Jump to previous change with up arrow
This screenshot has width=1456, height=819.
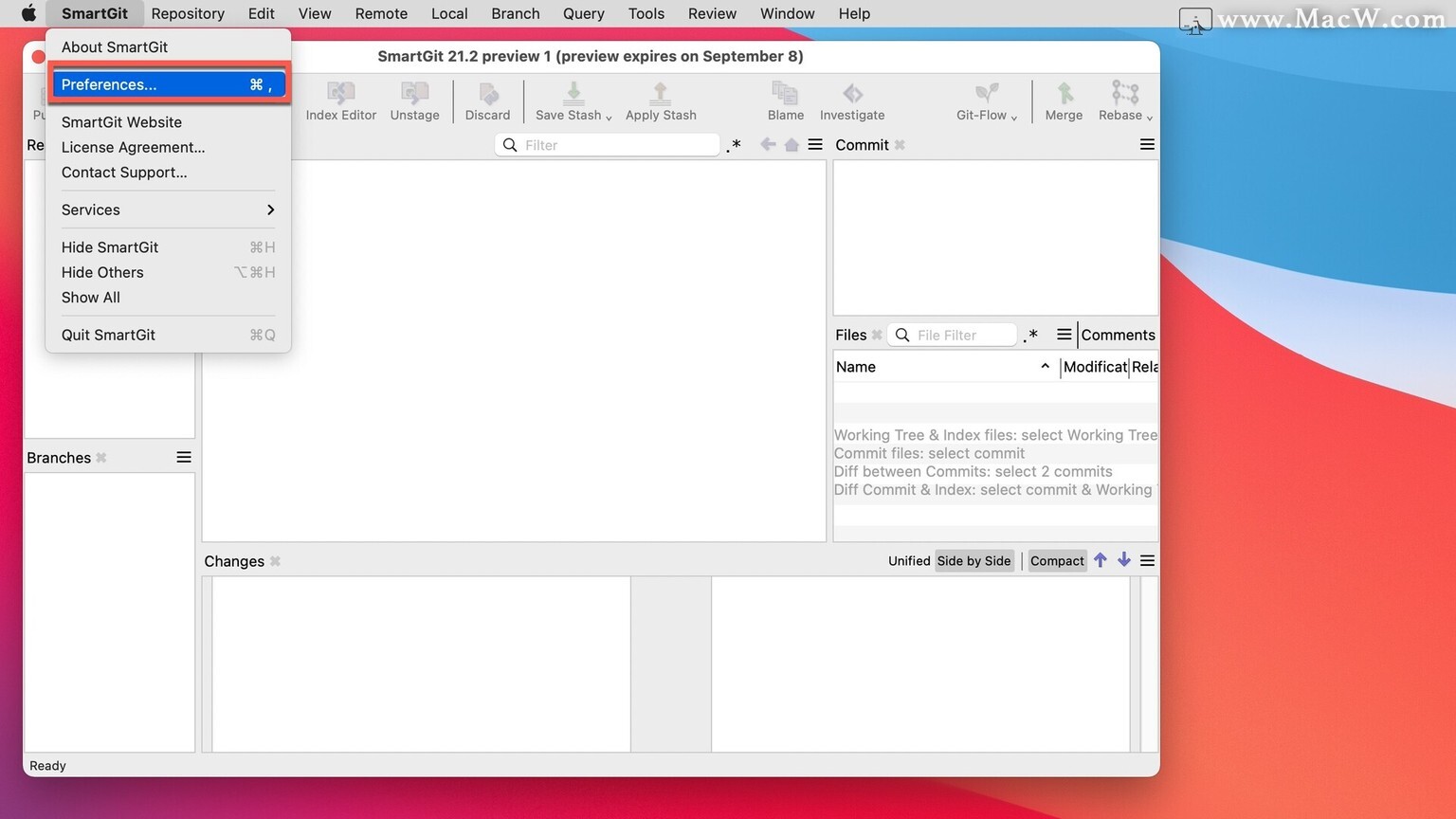tap(1101, 560)
